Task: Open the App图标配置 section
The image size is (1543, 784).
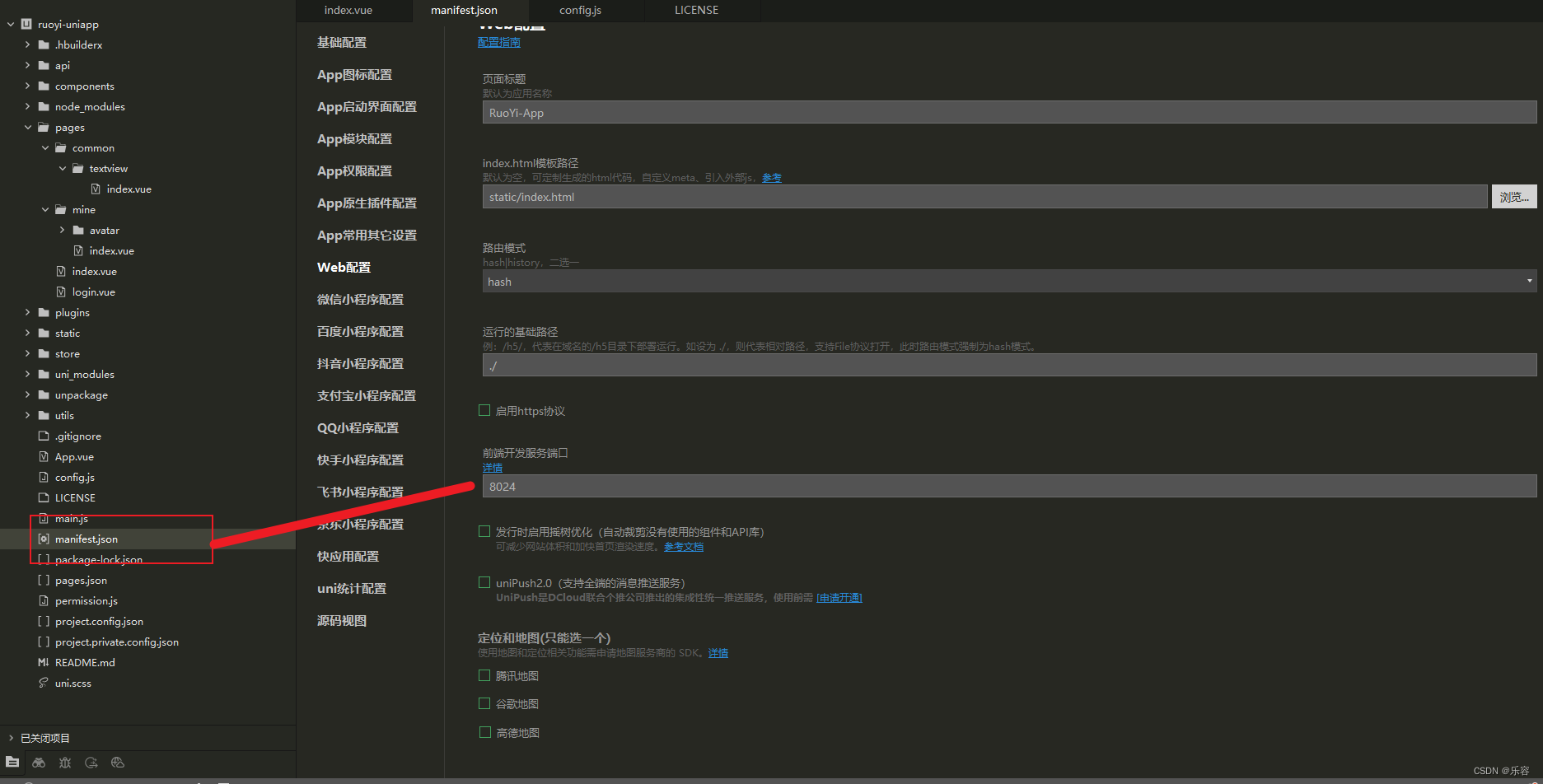Action: pos(354,74)
